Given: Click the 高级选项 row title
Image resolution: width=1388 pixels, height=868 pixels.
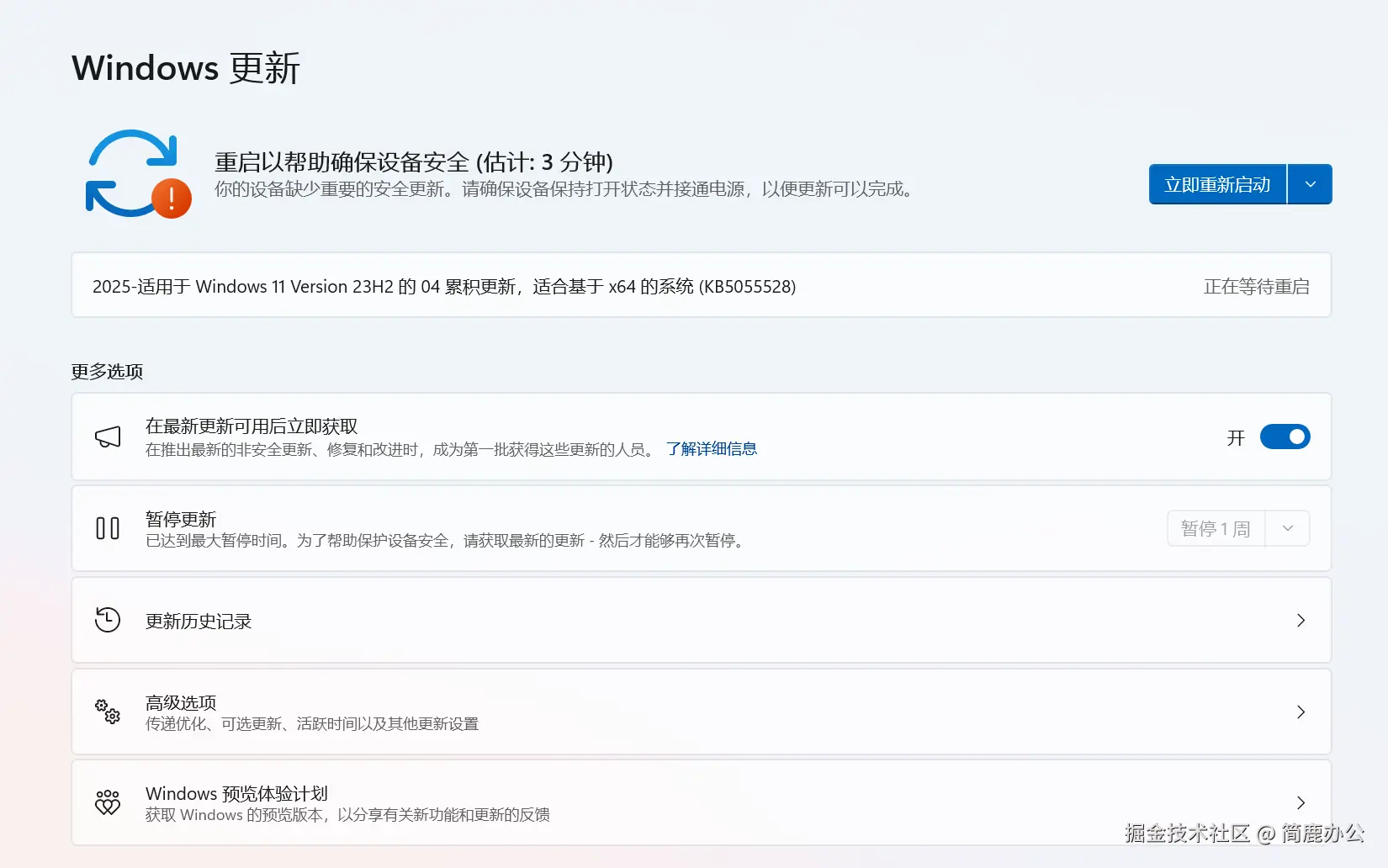Looking at the screenshot, I should click(x=181, y=702).
